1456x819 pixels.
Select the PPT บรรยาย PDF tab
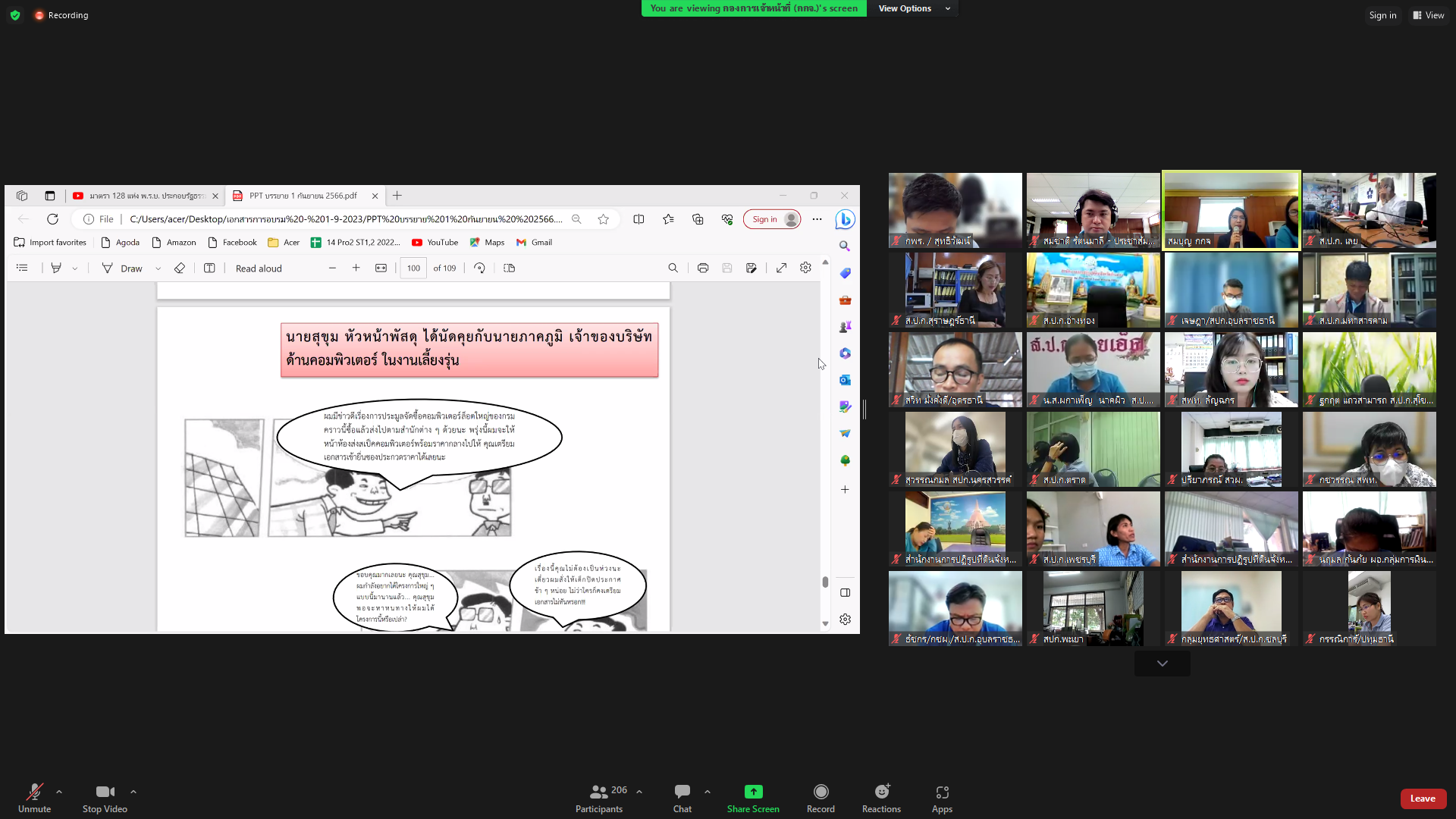(303, 196)
